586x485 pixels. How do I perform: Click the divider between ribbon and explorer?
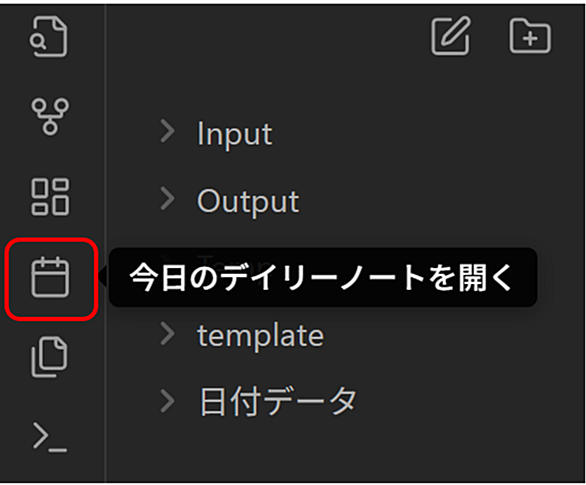106,243
